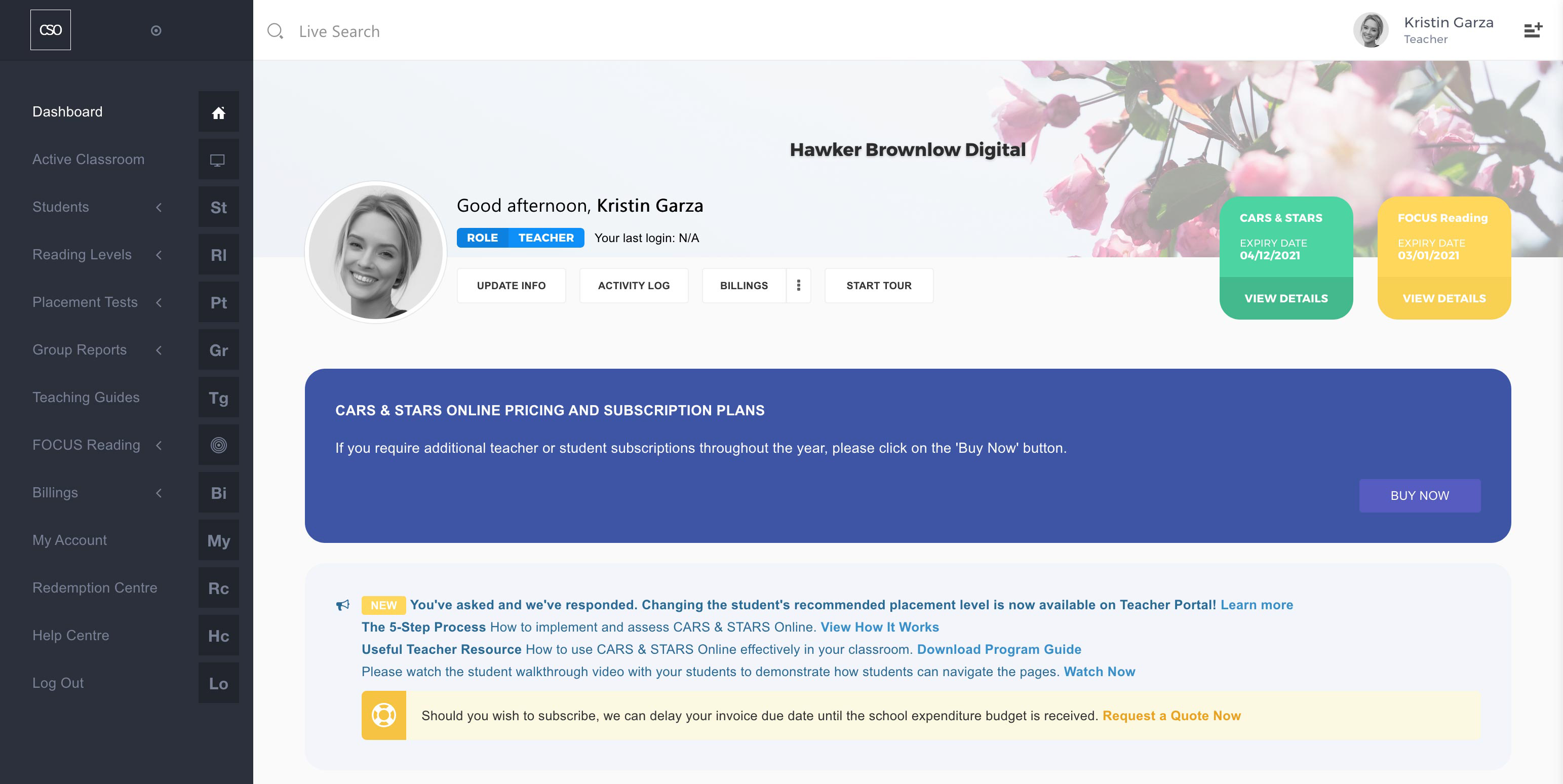Select Log Out in the sidebar
Image resolution: width=1563 pixels, height=784 pixels.
pos(58,683)
